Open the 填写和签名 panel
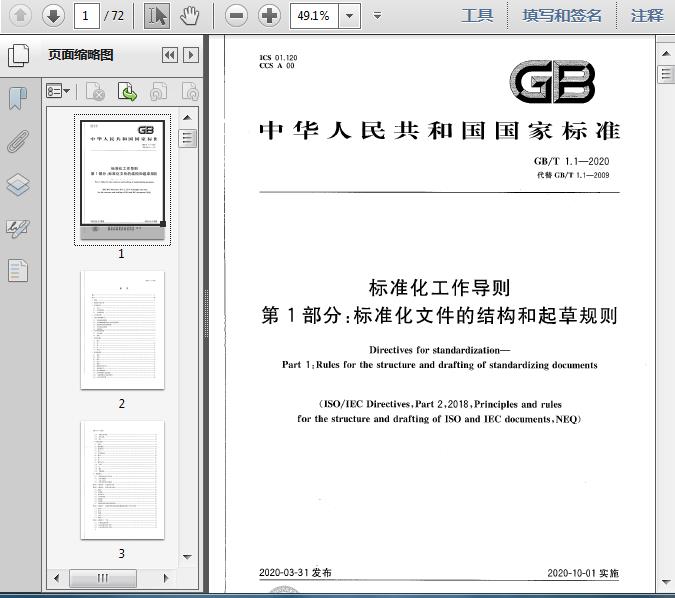The height and width of the screenshot is (598, 675). pos(562,15)
